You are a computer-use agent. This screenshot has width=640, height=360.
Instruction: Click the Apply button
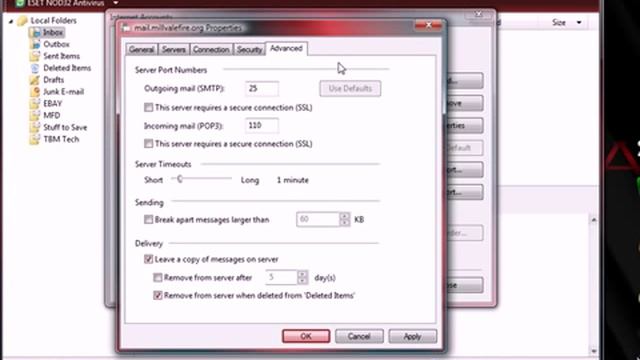pos(412,336)
